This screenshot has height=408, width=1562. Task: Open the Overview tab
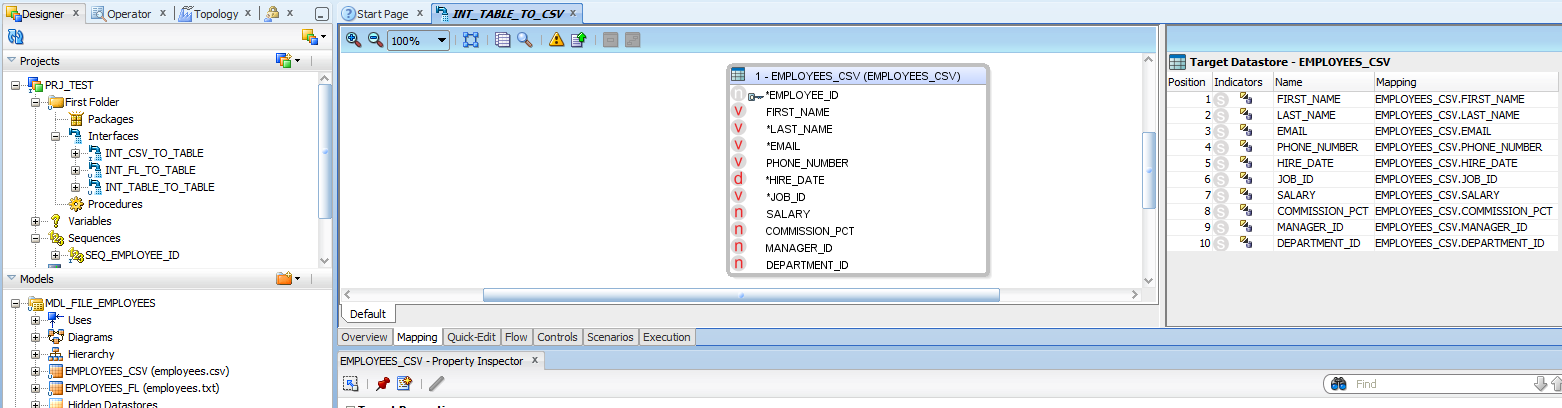(x=364, y=337)
